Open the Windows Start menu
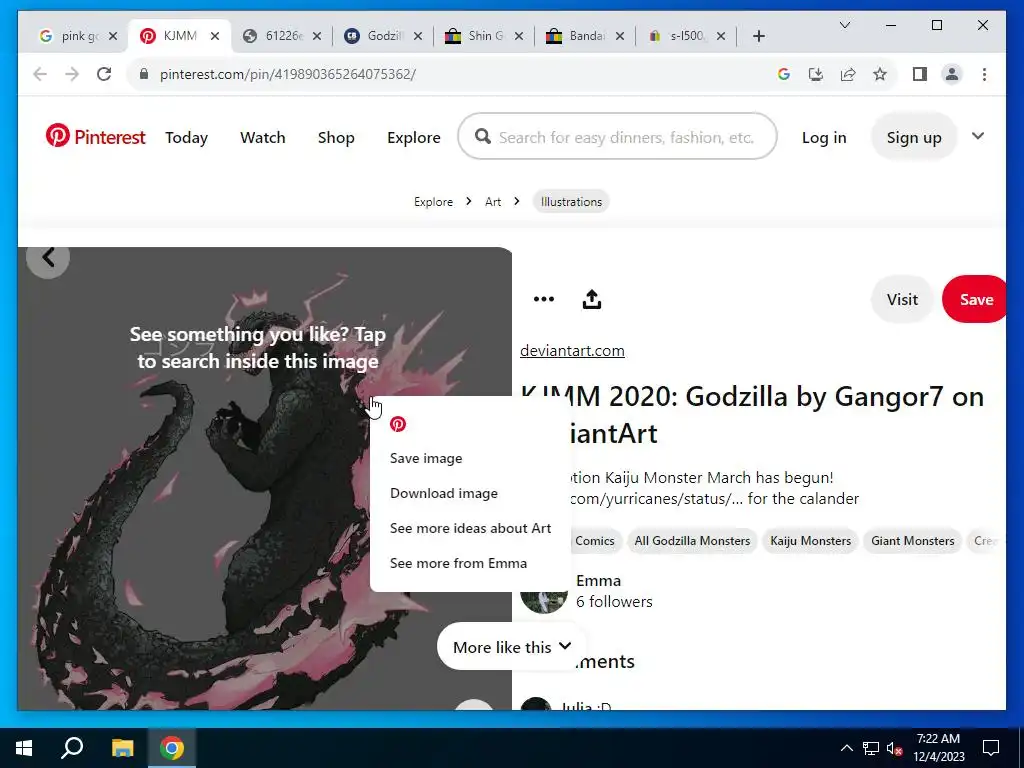Screen dimensions: 1024x768 [24, 748]
